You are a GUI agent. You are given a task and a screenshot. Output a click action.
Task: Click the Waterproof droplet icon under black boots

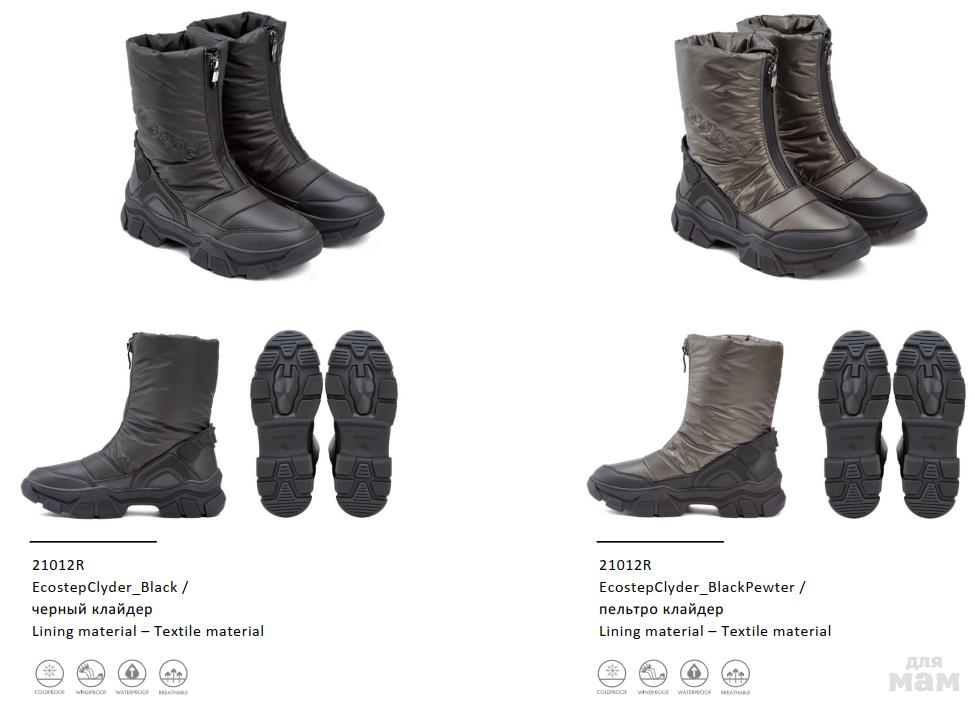[132, 673]
